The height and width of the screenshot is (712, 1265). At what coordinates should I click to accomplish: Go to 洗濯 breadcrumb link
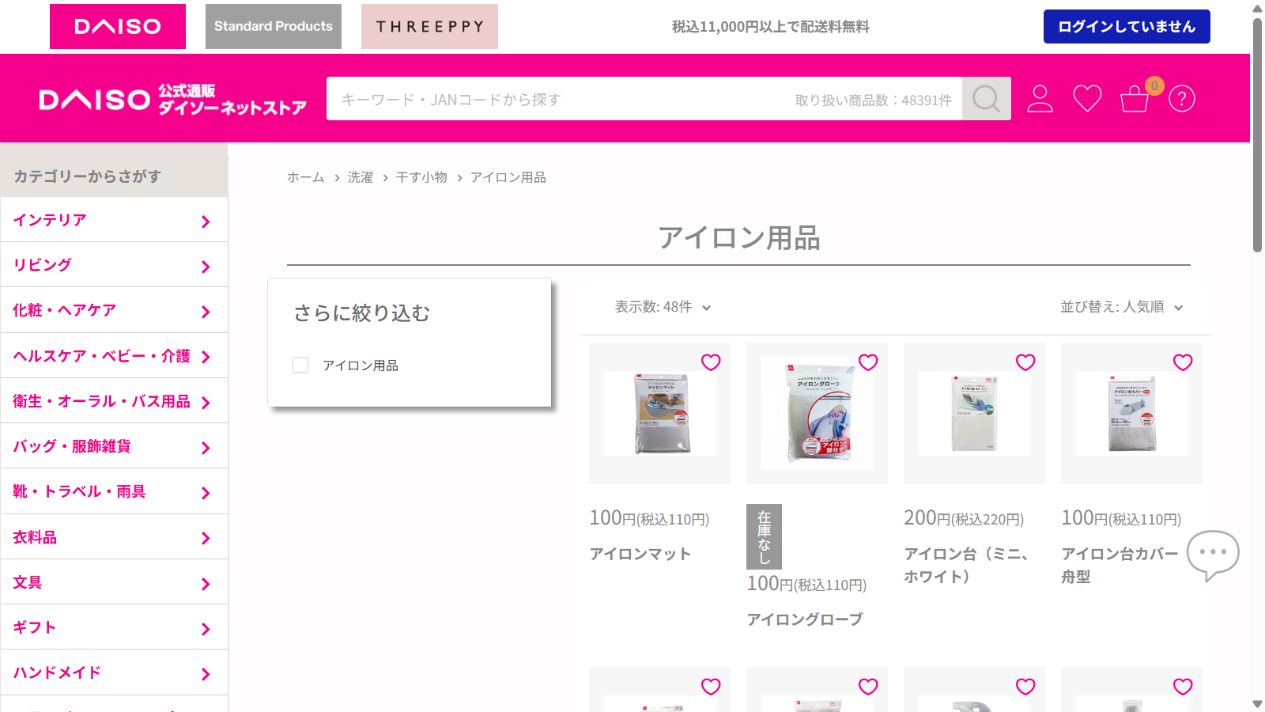point(361,177)
